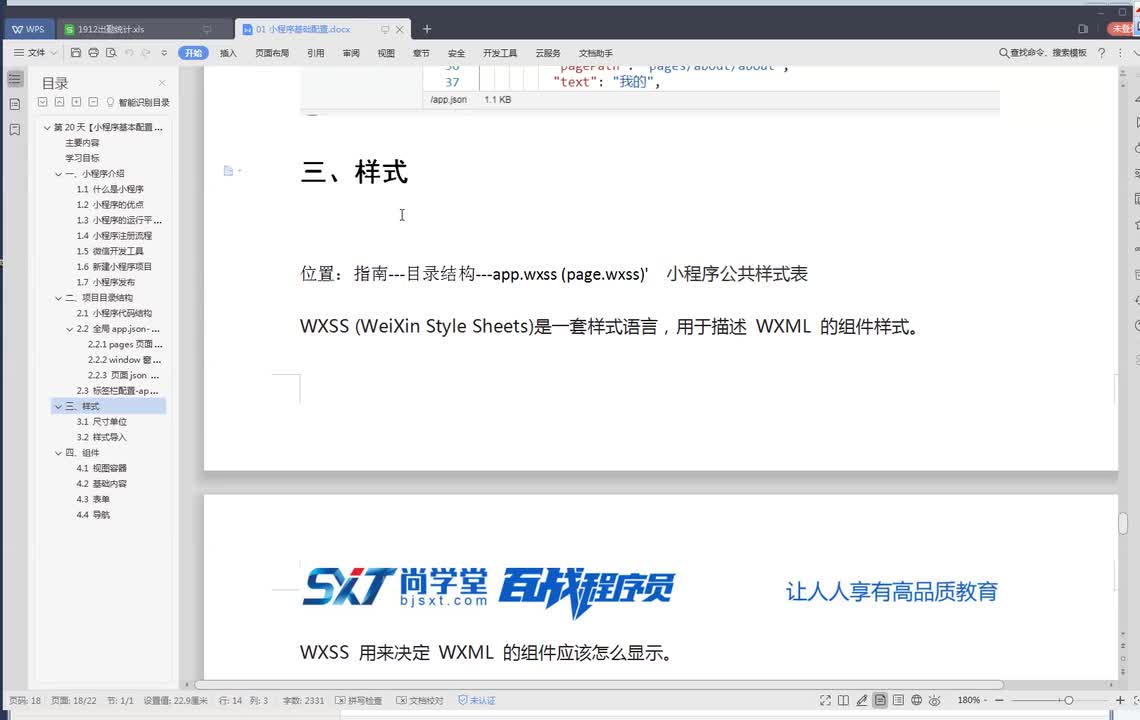Collapse the 三、样式 outline section

tap(59, 407)
